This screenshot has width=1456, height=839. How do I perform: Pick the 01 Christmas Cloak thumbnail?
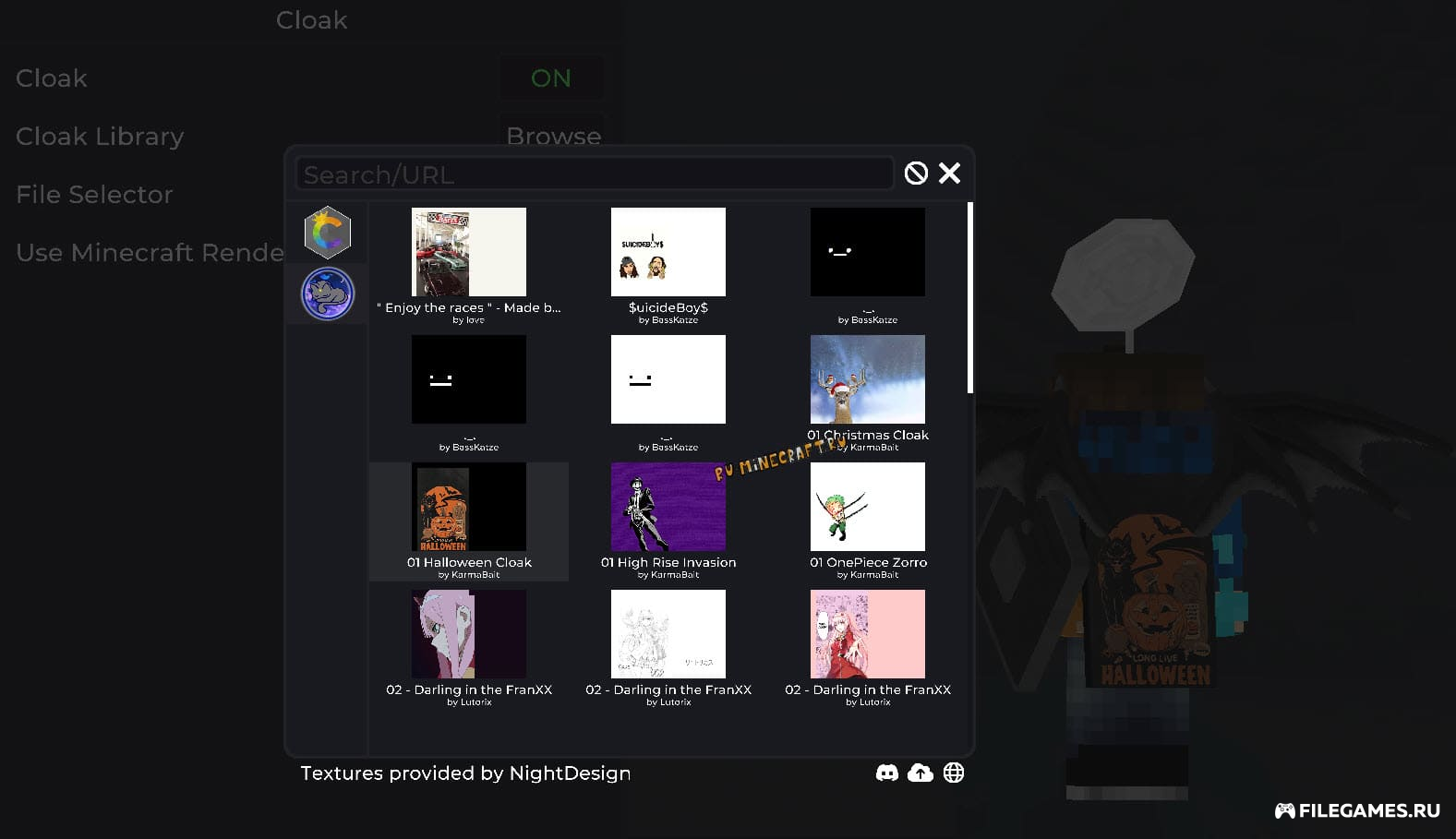coord(868,379)
